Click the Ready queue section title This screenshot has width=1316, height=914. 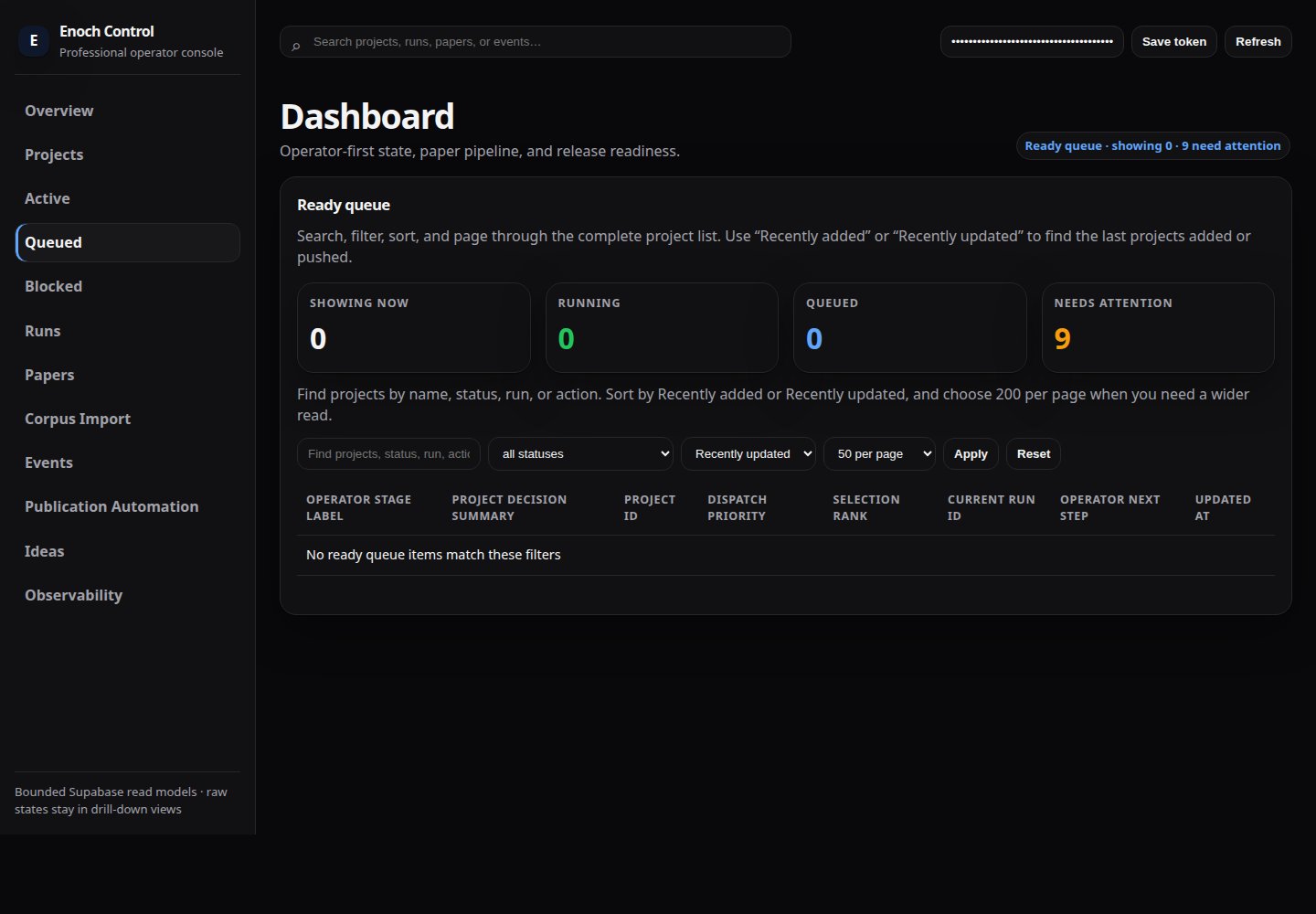coord(344,205)
